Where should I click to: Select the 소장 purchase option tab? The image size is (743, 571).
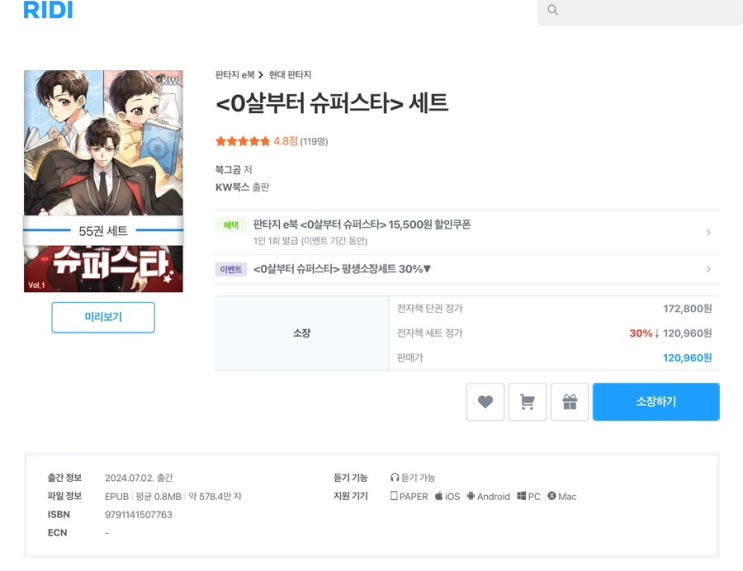pyautogui.click(x=302, y=333)
